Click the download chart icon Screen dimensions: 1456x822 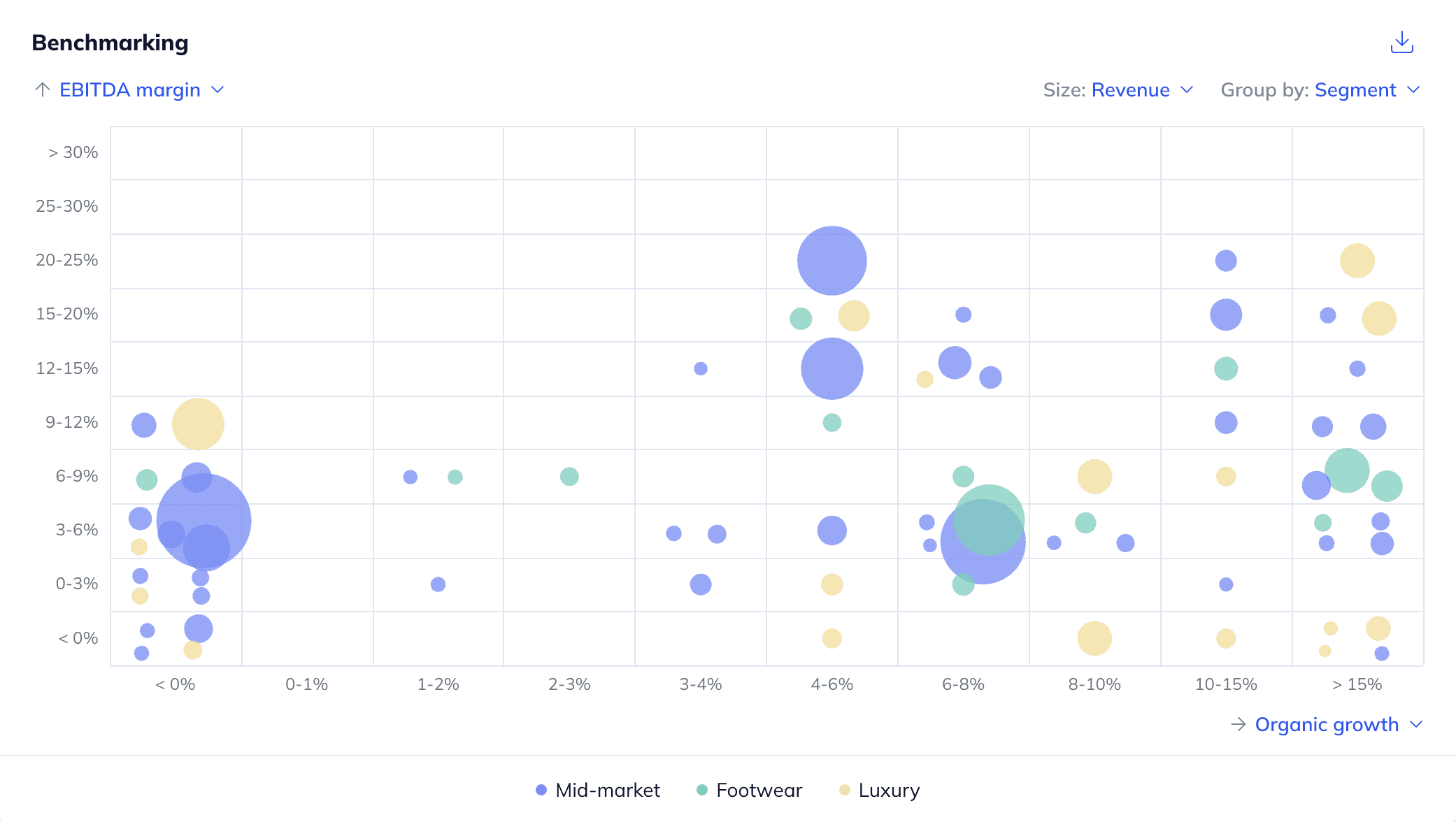click(1401, 43)
